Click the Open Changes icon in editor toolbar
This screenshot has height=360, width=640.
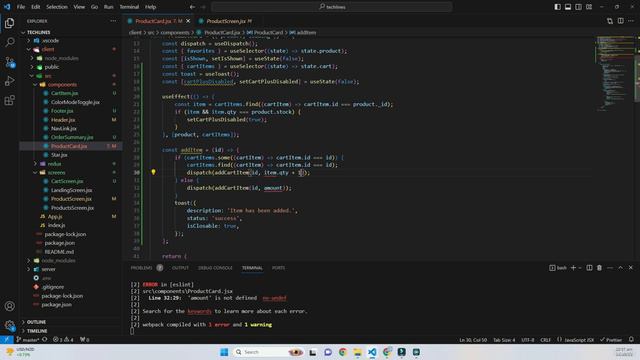[x=610, y=21]
